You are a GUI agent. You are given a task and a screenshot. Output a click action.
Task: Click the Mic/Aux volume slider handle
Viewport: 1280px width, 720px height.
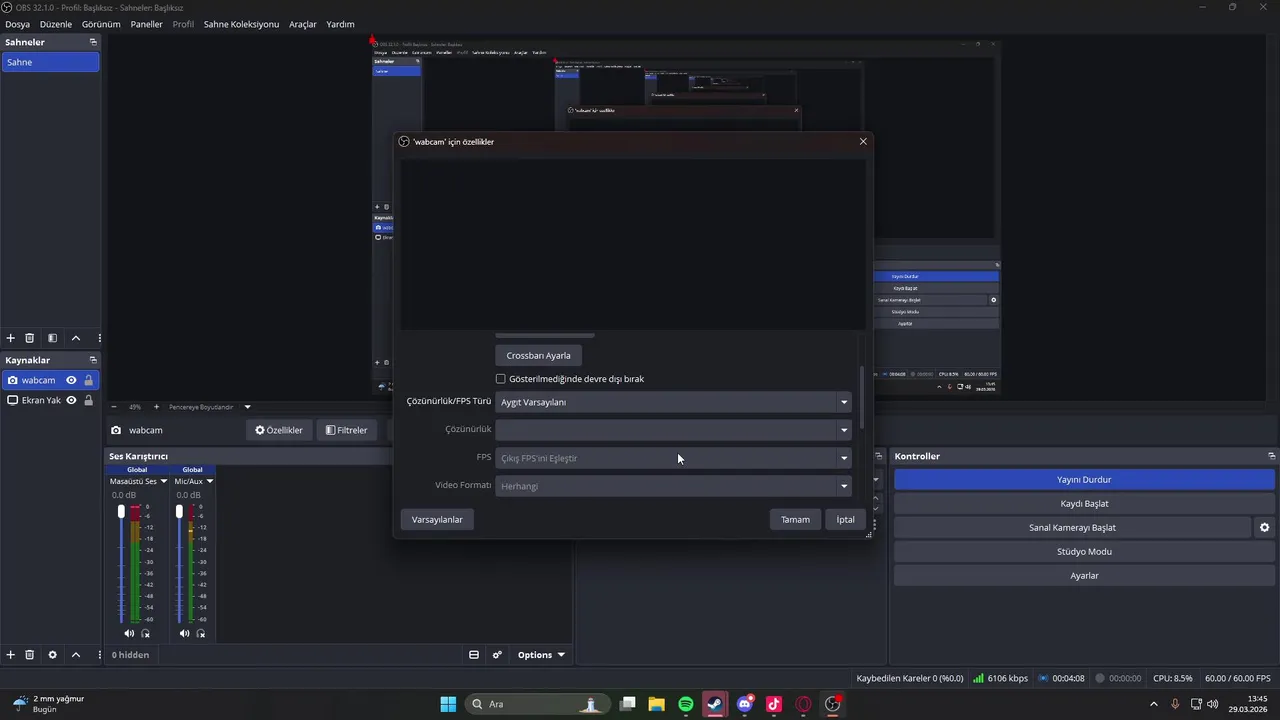(x=180, y=511)
